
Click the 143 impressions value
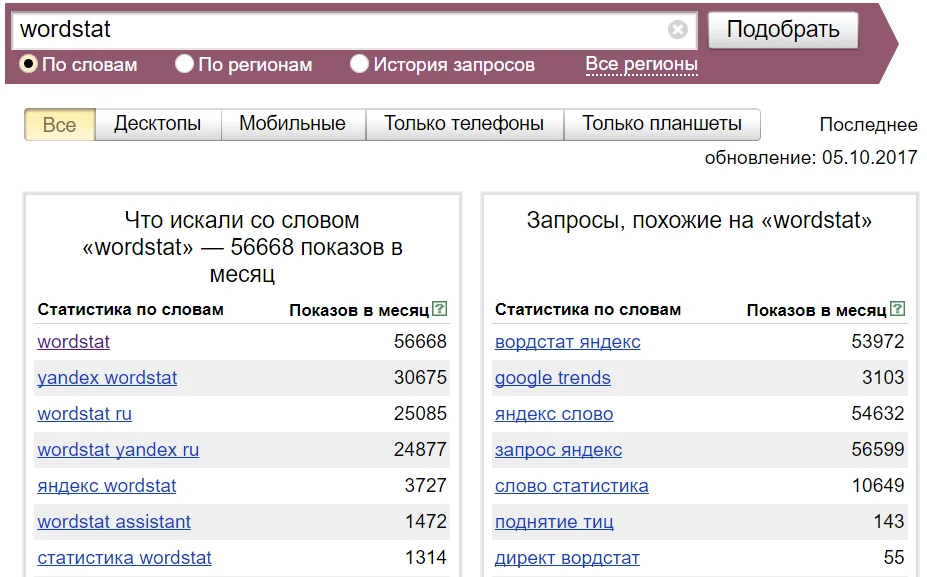[x=889, y=521]
